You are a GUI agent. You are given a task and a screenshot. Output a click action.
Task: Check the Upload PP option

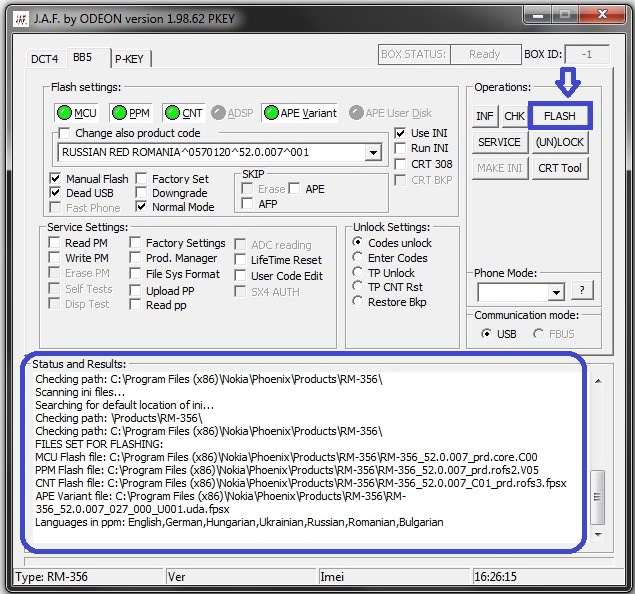coord(135,291)
